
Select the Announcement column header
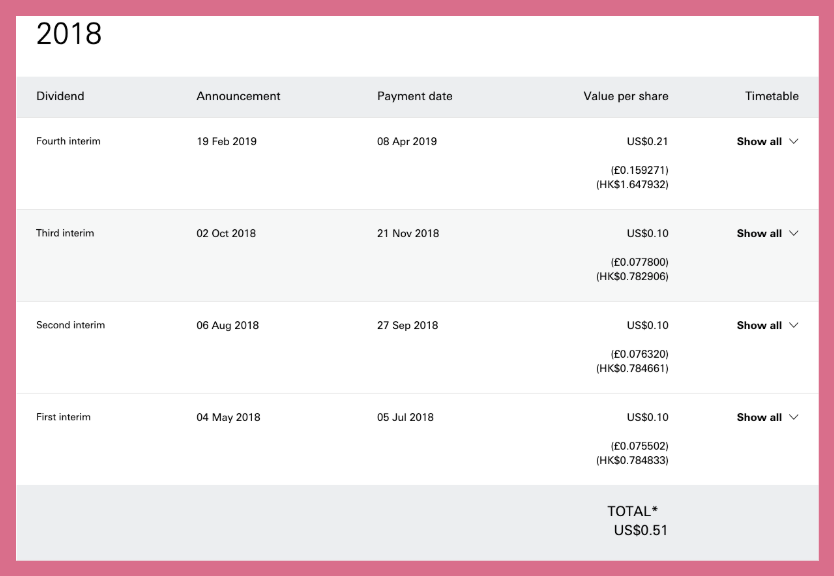[238, 96]
